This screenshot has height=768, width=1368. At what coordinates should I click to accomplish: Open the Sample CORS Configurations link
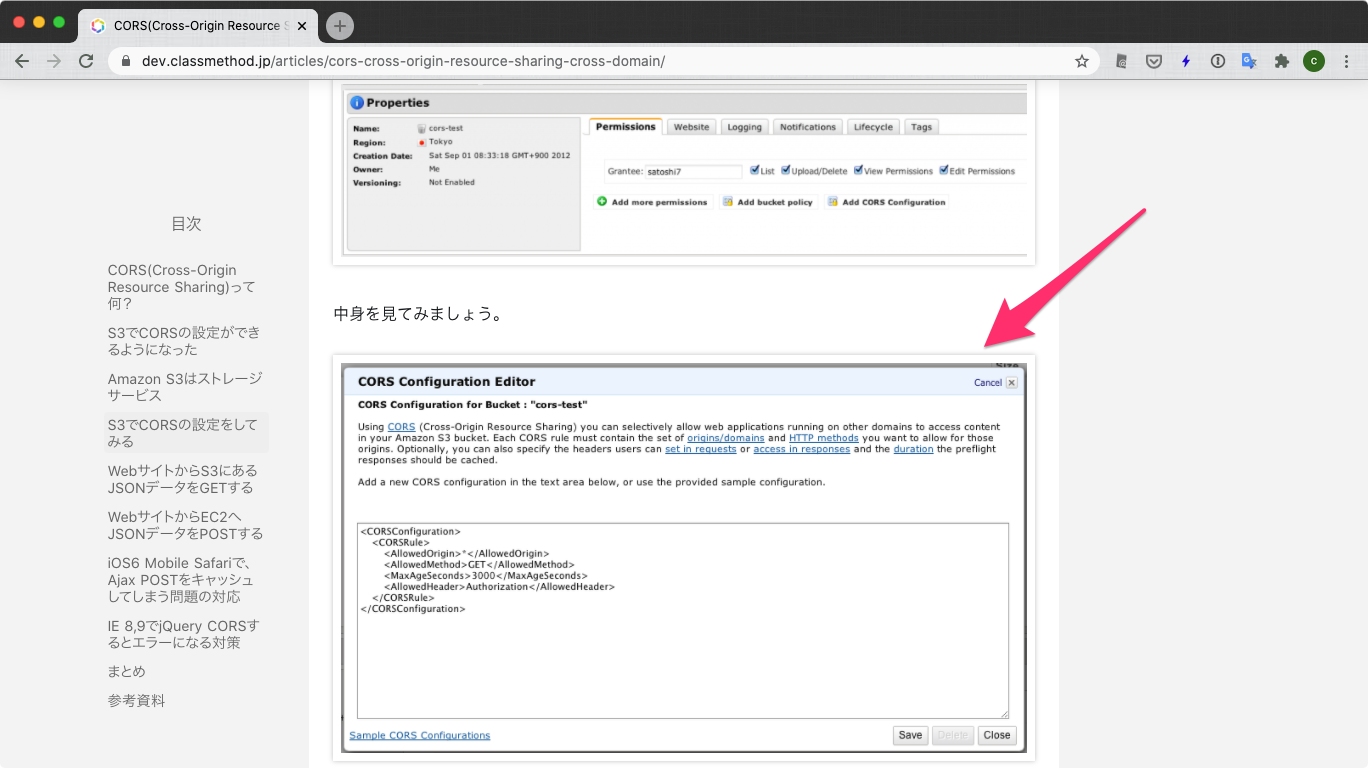[x=419, y=735]
